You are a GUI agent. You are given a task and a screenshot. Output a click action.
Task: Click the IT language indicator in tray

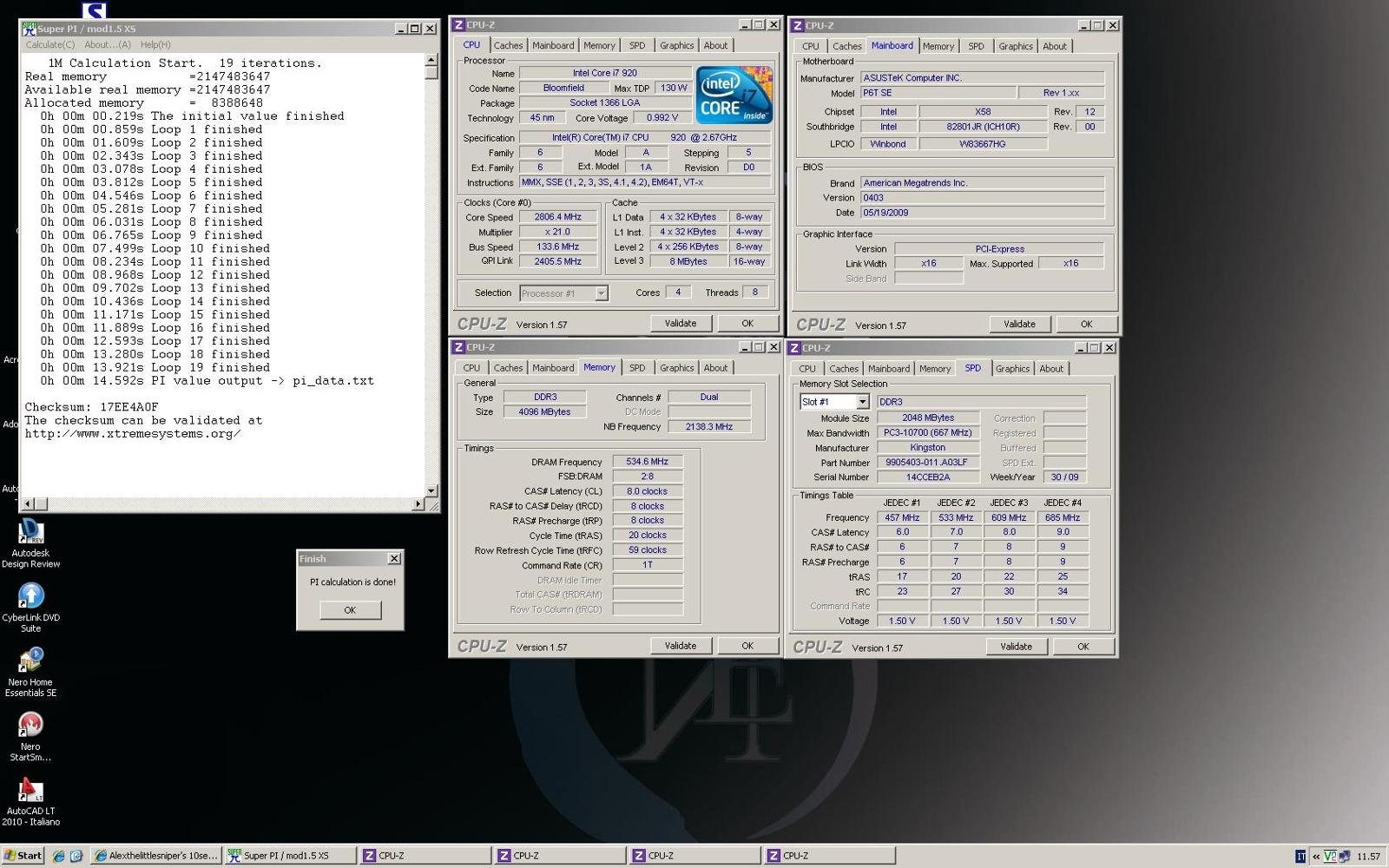1300,857
